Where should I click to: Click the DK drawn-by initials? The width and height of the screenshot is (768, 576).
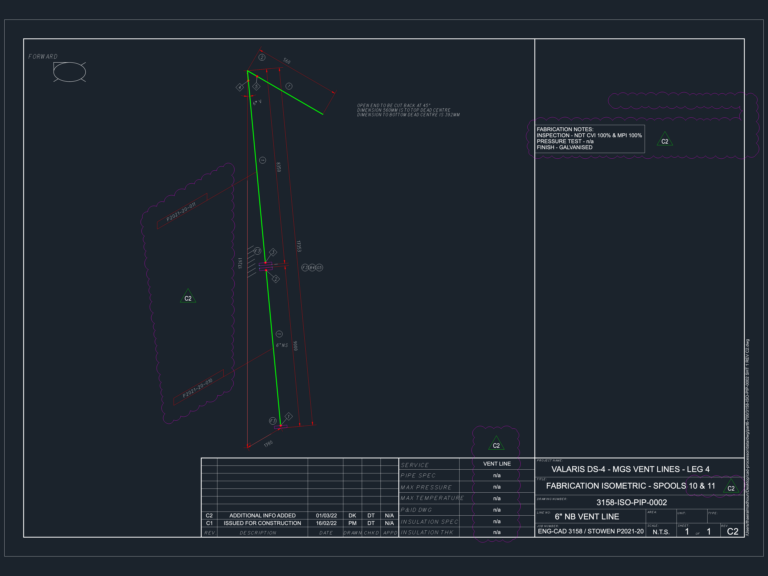tap(352, 515)
